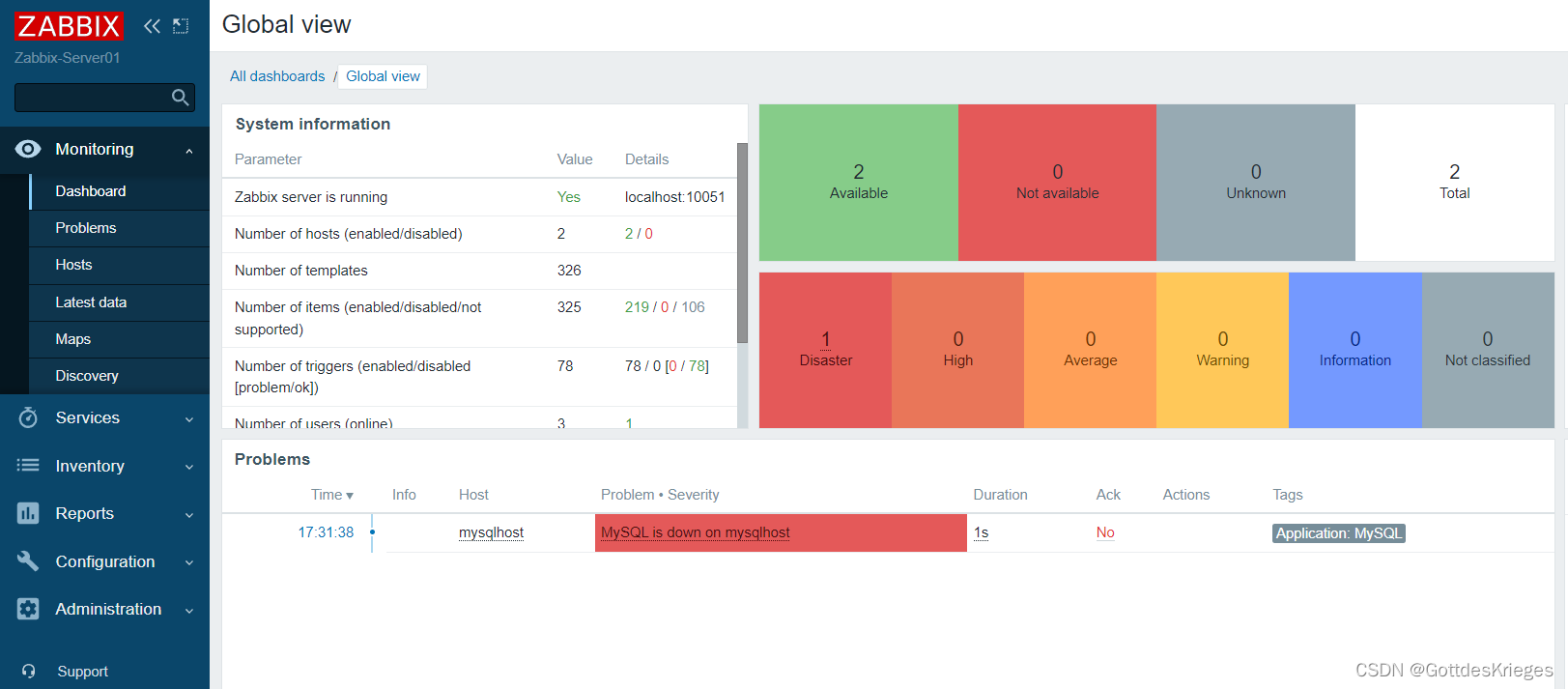Click the Average severity tile

coord(1090,350)
